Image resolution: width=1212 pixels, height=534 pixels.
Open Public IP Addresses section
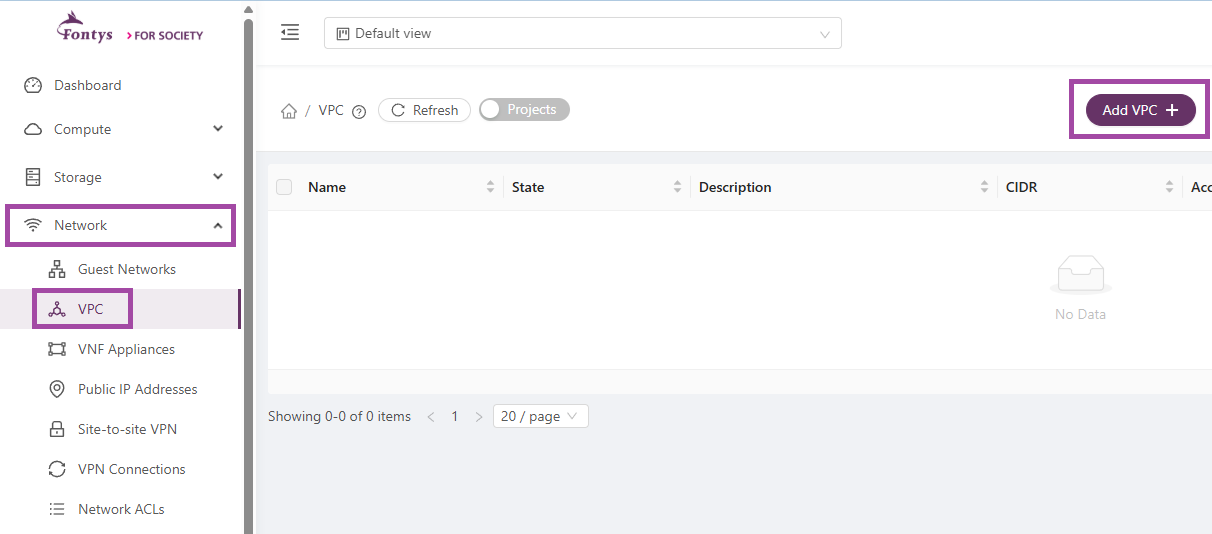click(x=137, y=389)
